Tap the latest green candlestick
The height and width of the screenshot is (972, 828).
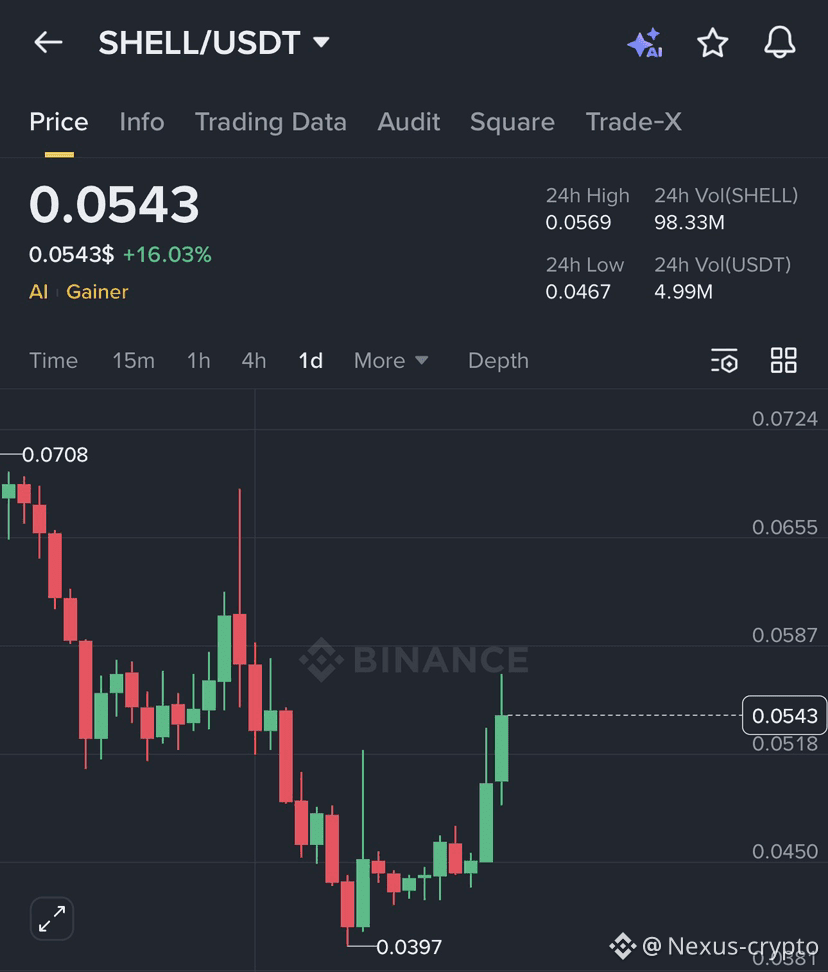tap(501, 748)
